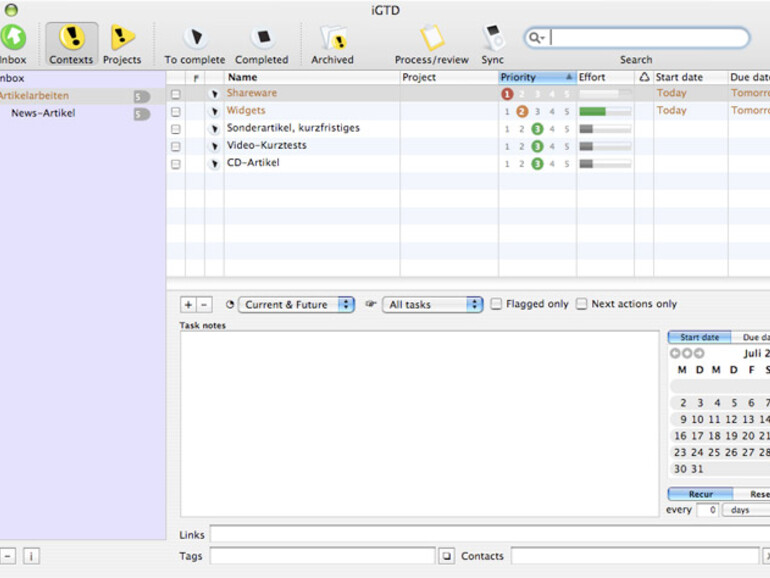Select the Recur tab

[x=700, y=494]
